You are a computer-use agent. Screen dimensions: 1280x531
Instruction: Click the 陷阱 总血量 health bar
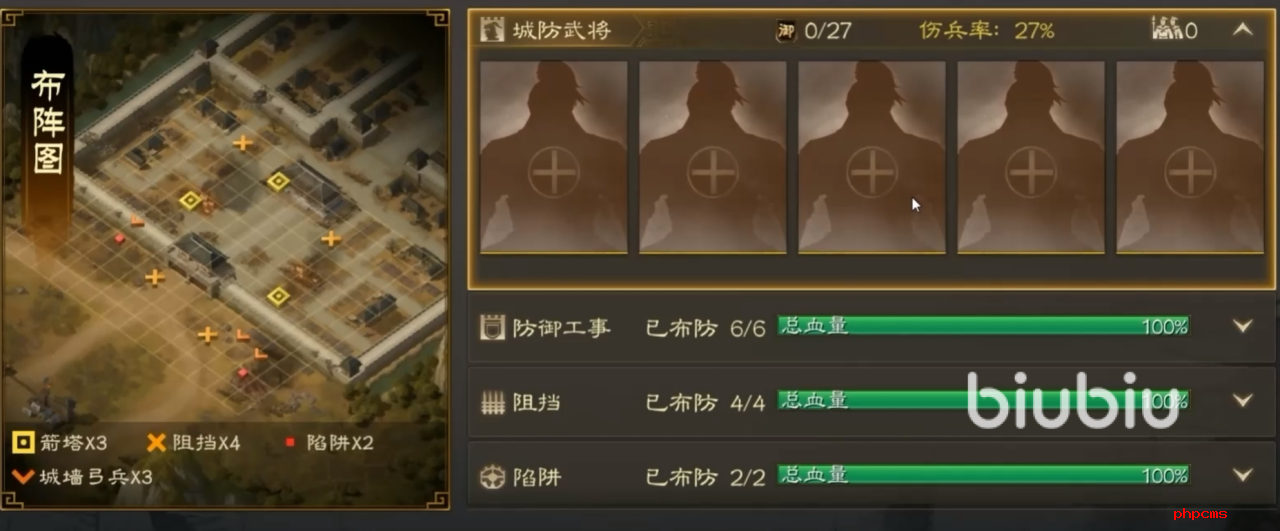[984, 475]
